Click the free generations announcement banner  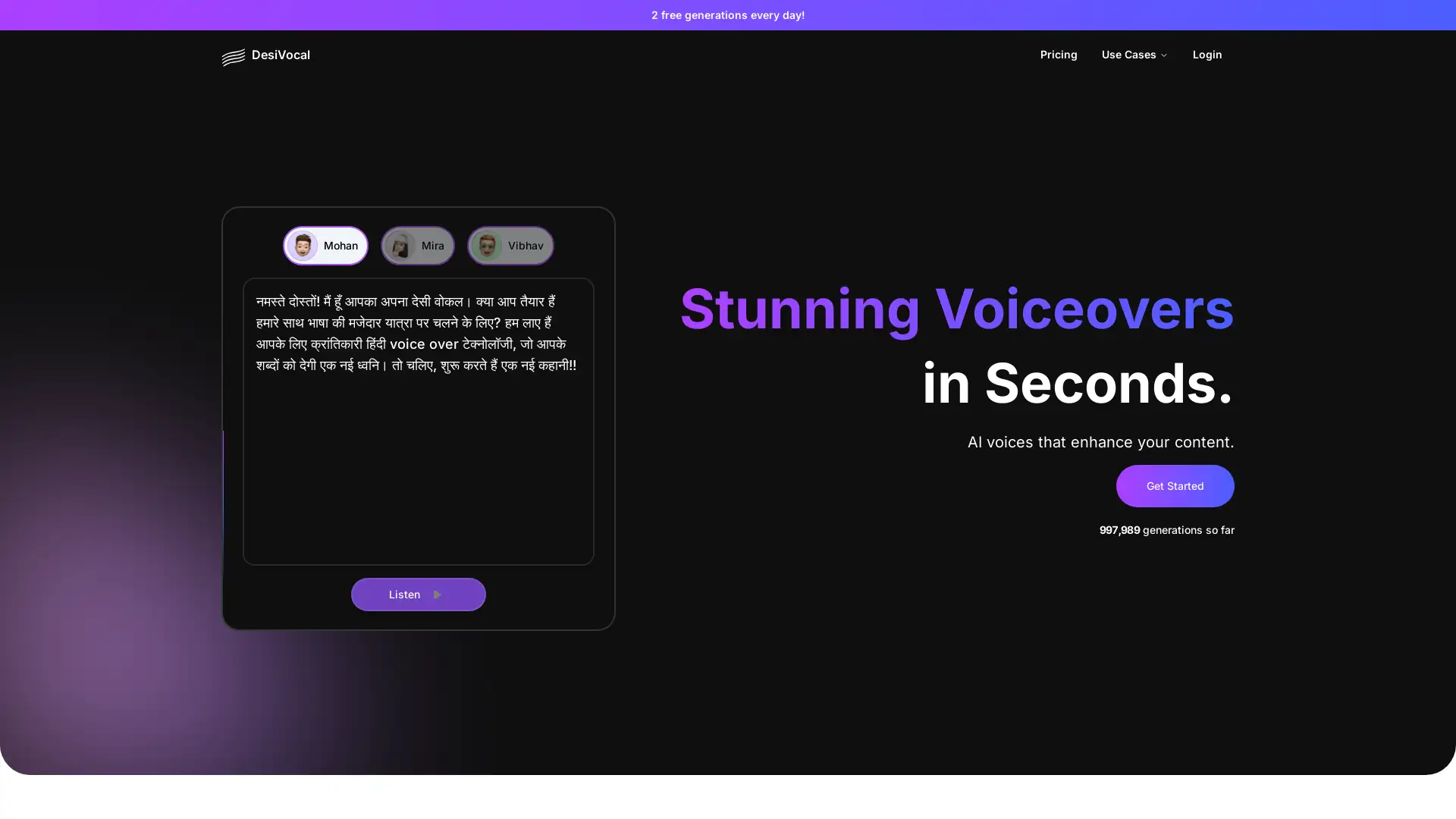[728, 15]
